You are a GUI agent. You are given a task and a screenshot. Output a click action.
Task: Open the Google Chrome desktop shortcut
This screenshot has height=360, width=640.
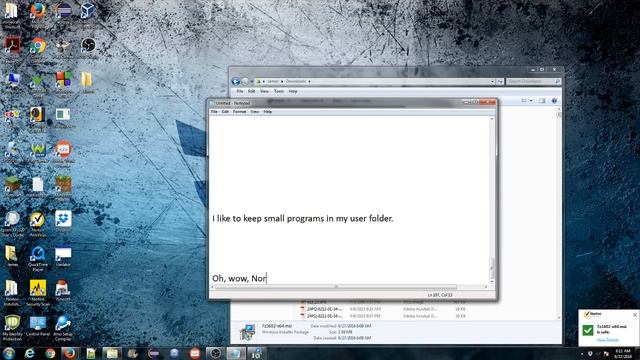click(x=38, y=46)
